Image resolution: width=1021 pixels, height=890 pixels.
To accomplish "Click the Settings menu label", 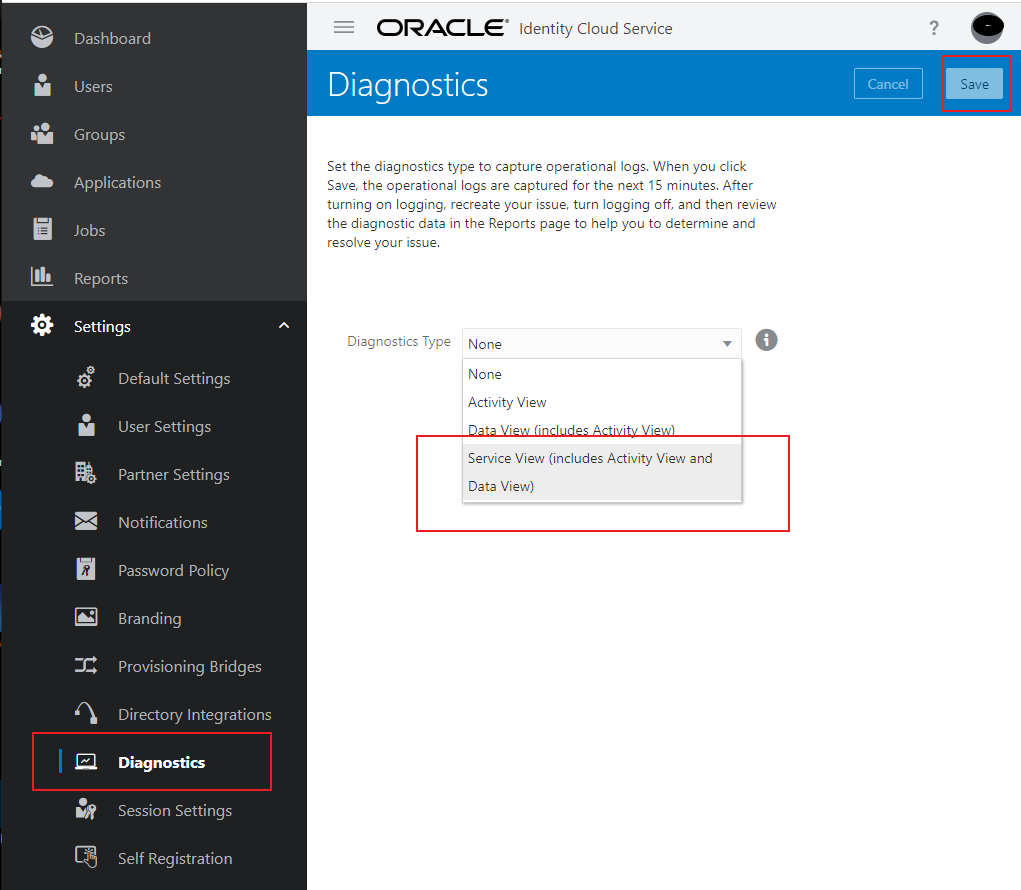I will [102, 327].
